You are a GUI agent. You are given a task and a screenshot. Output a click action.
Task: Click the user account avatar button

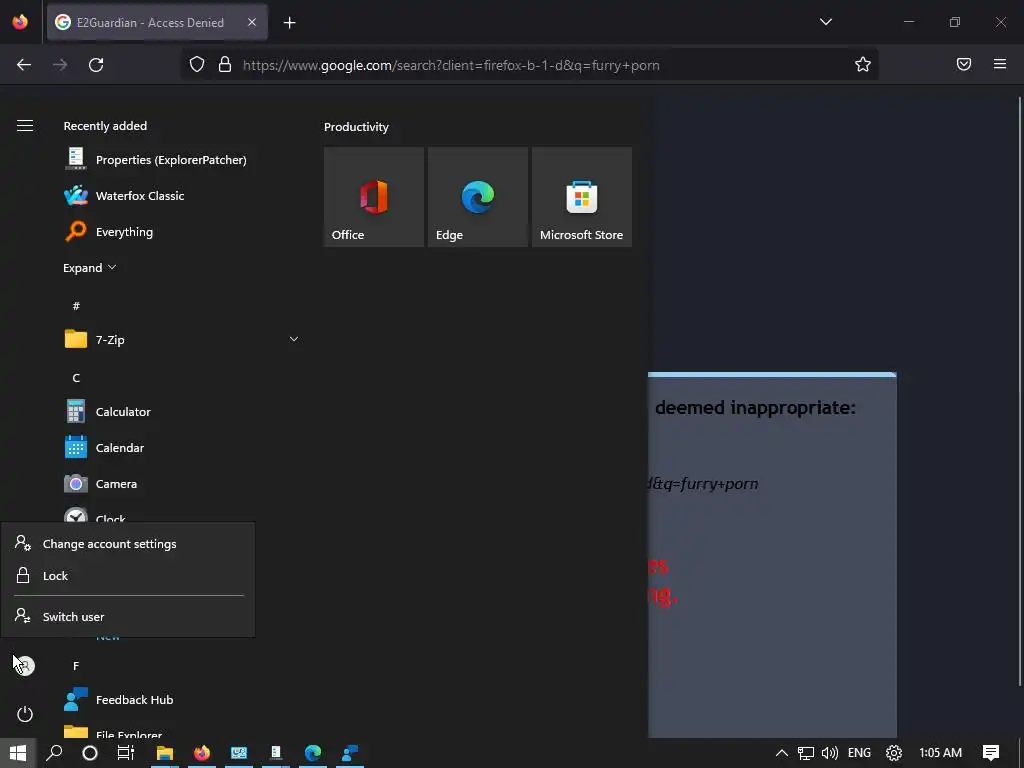click(25, 665)
